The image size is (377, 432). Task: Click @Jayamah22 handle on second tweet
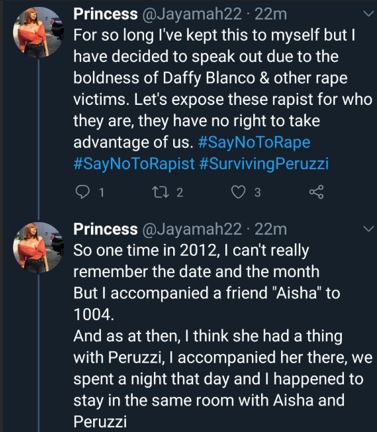tap(192, 229)
